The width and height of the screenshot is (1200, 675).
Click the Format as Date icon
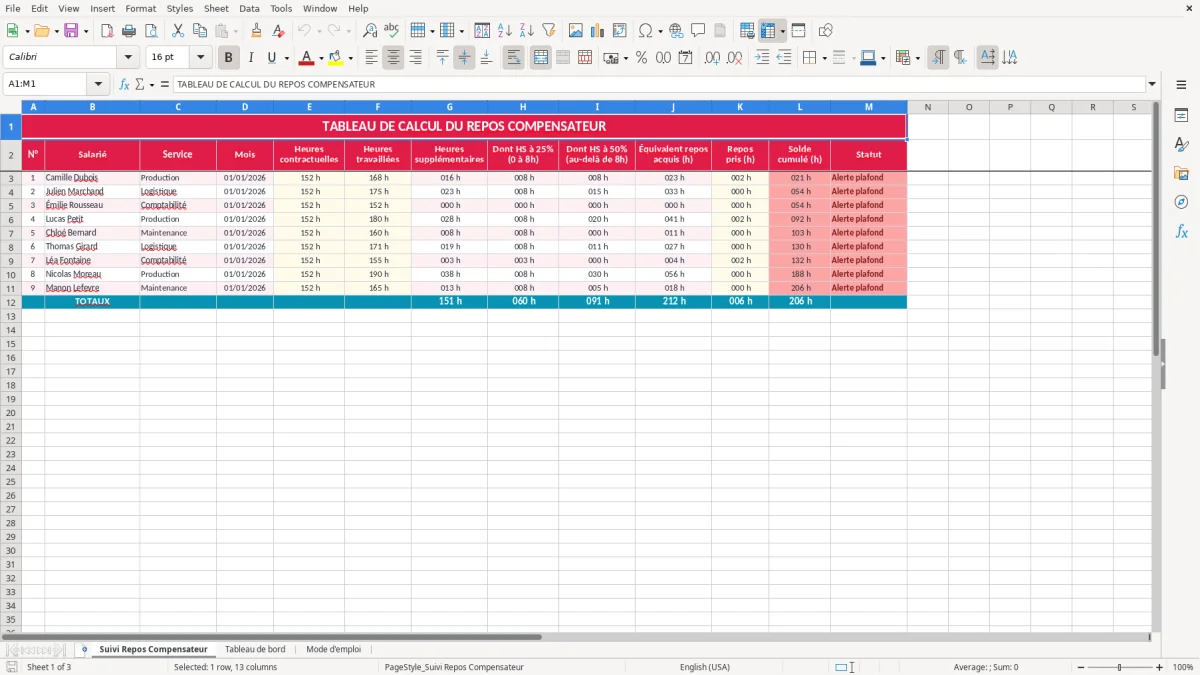(685, 58)
